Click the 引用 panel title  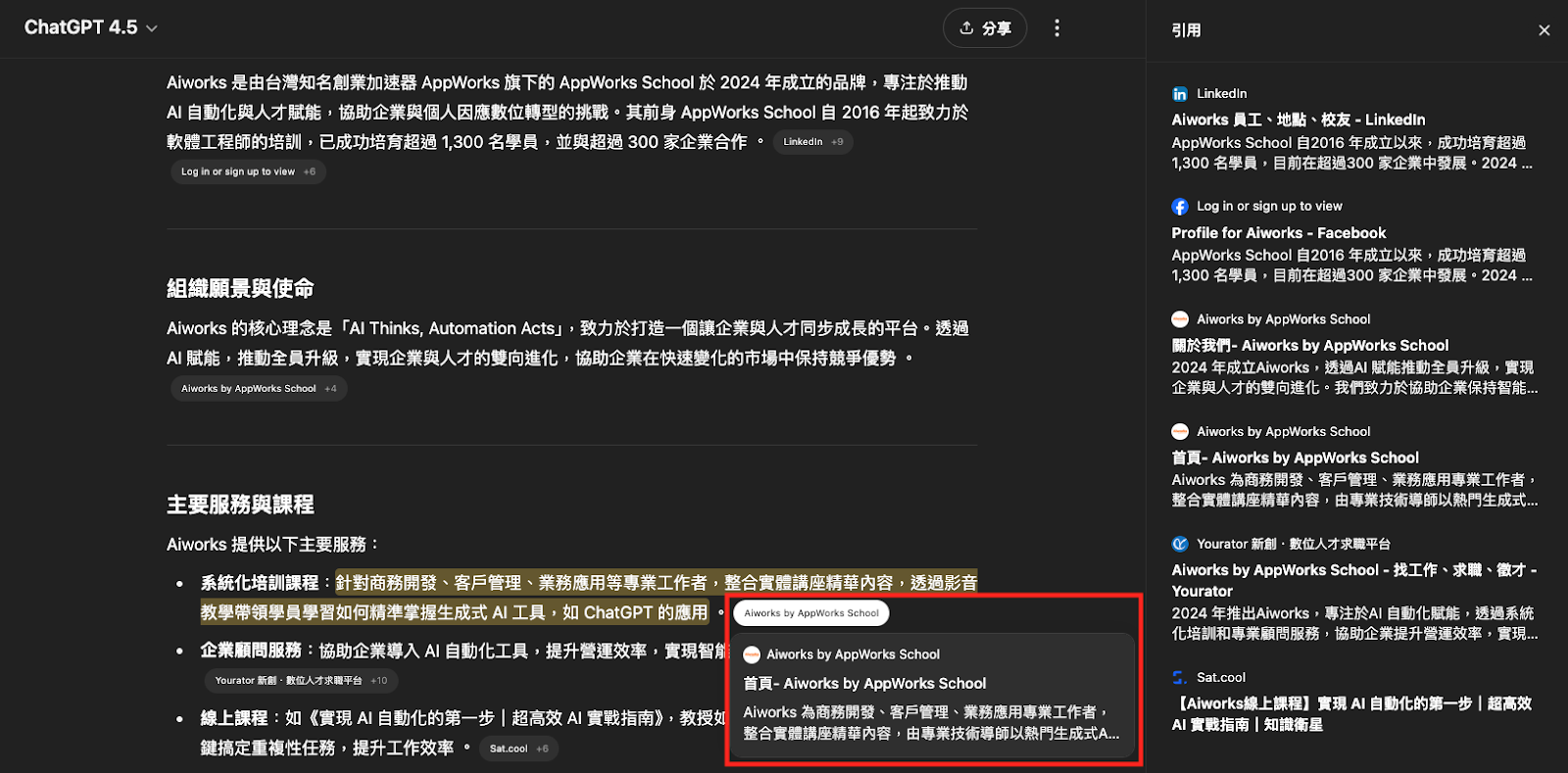[1186, 30]
